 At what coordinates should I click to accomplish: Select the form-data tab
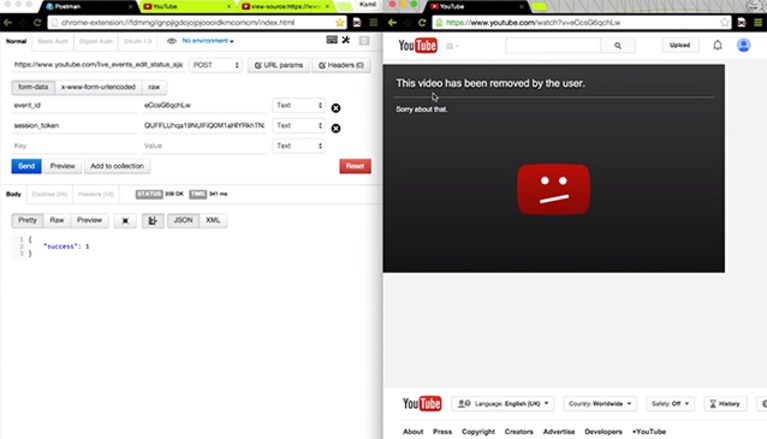pyautogui.click(x=33, y=87)
